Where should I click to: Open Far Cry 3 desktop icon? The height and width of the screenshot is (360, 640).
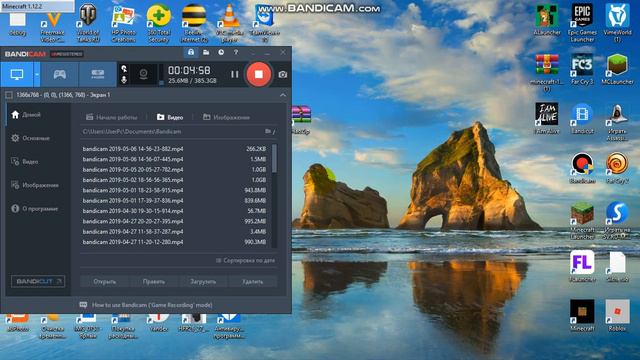click(x=582, y=69)
